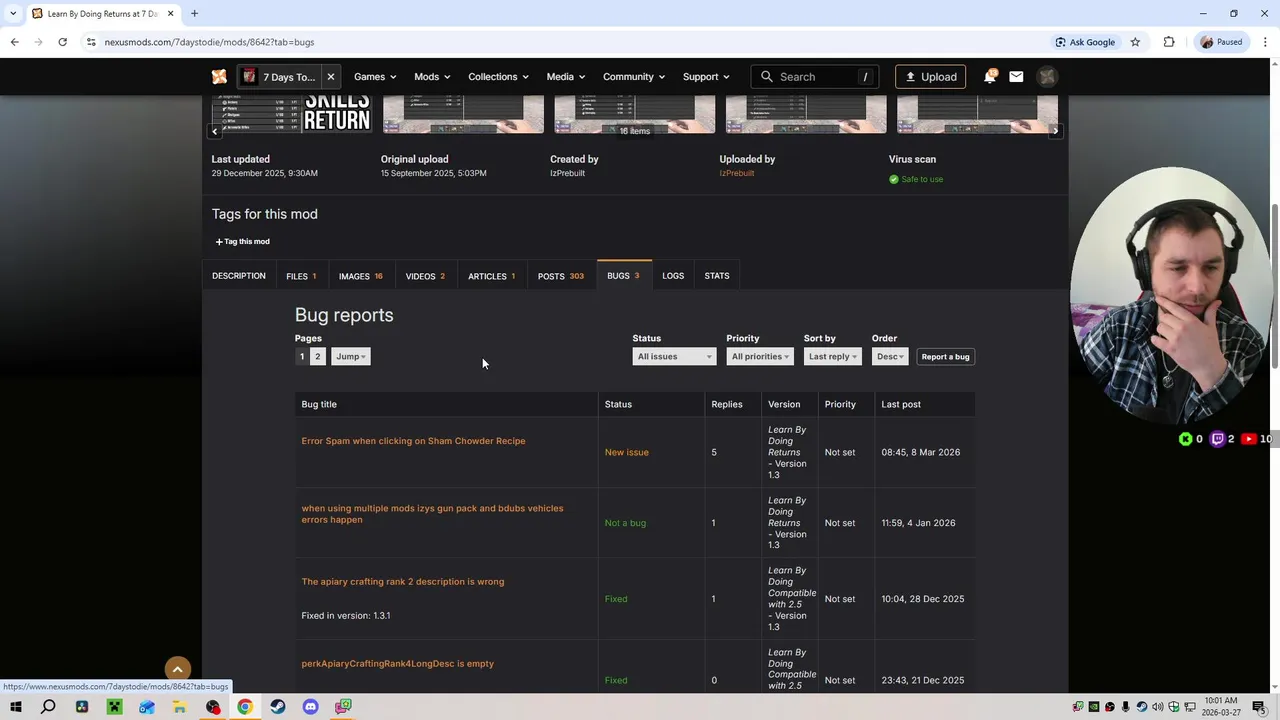Viewport: 1280px width, 720px height.
Task: Click the search magnifier icon
Action: (767, 77)
